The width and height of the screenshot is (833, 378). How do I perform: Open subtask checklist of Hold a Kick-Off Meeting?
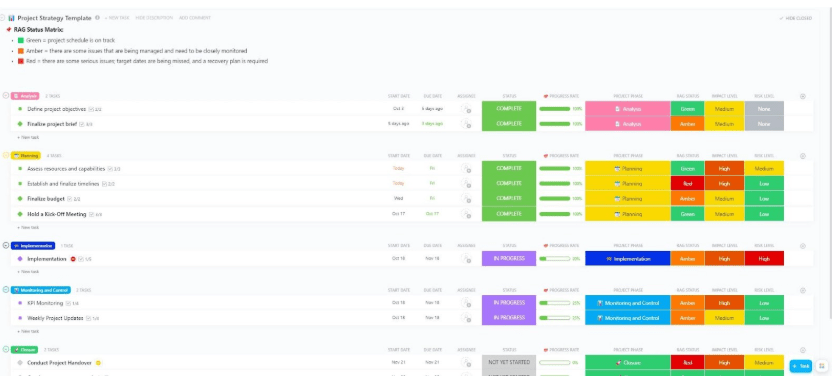click(96, 214)
